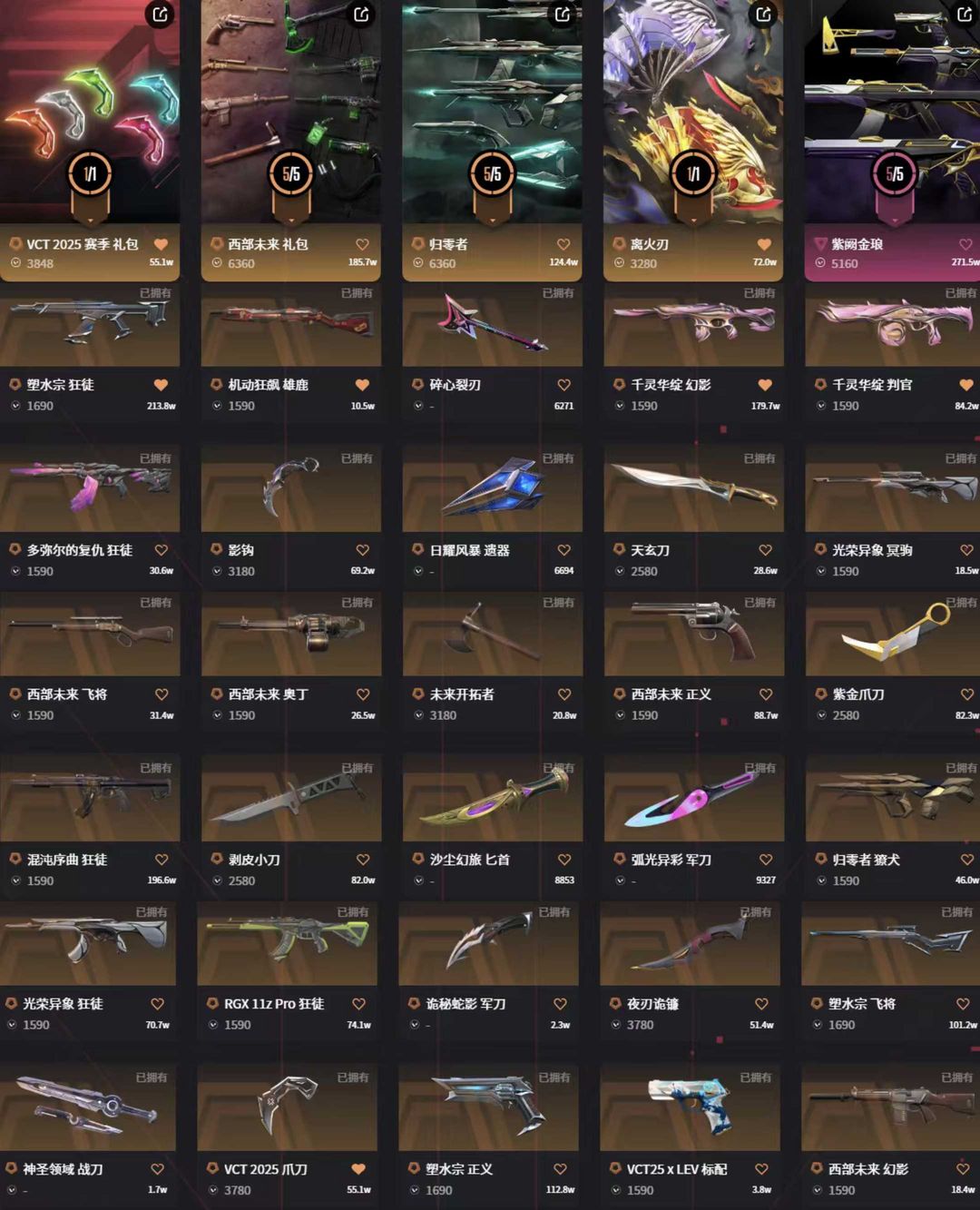Expand VCT 2025 赛季礼包 arrow below 1/1
Image resolution: width=980 pixels, height=1210 pixels.
(90, 220)
